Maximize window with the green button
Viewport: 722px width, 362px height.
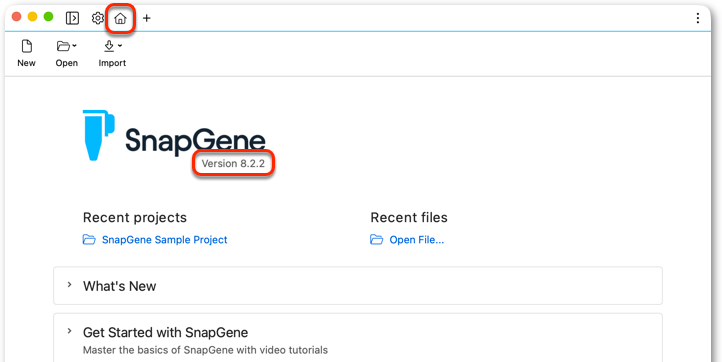tap(48, 17)
